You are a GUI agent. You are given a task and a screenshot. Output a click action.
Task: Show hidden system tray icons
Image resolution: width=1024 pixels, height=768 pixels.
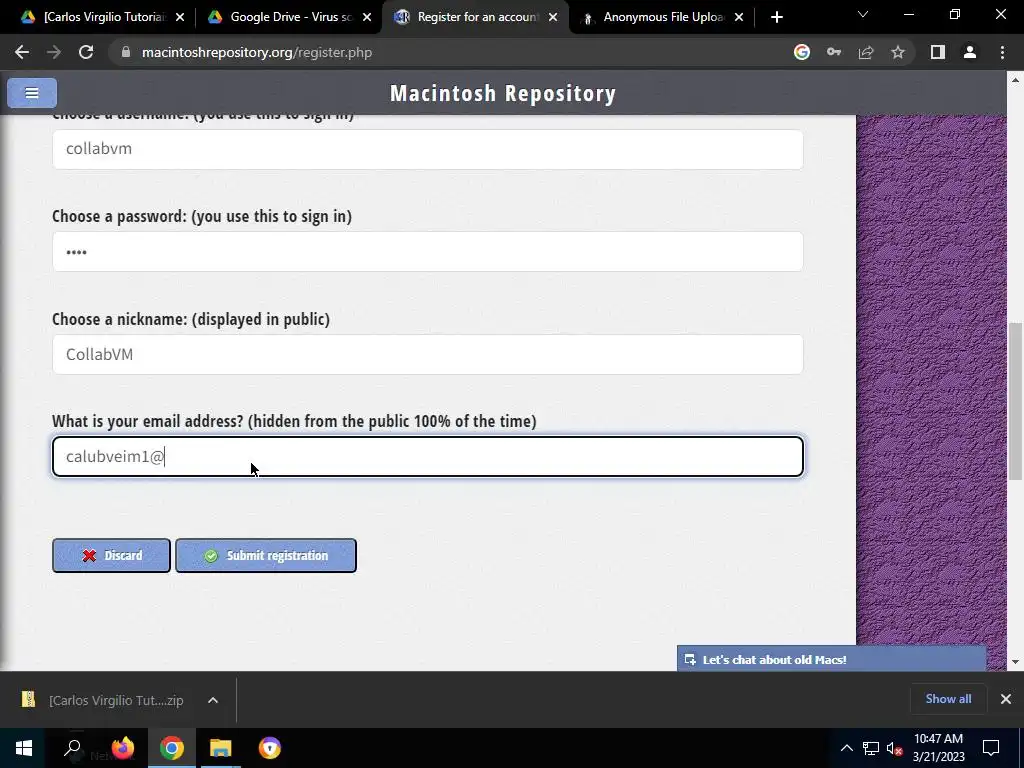click(x=846, y=748)
